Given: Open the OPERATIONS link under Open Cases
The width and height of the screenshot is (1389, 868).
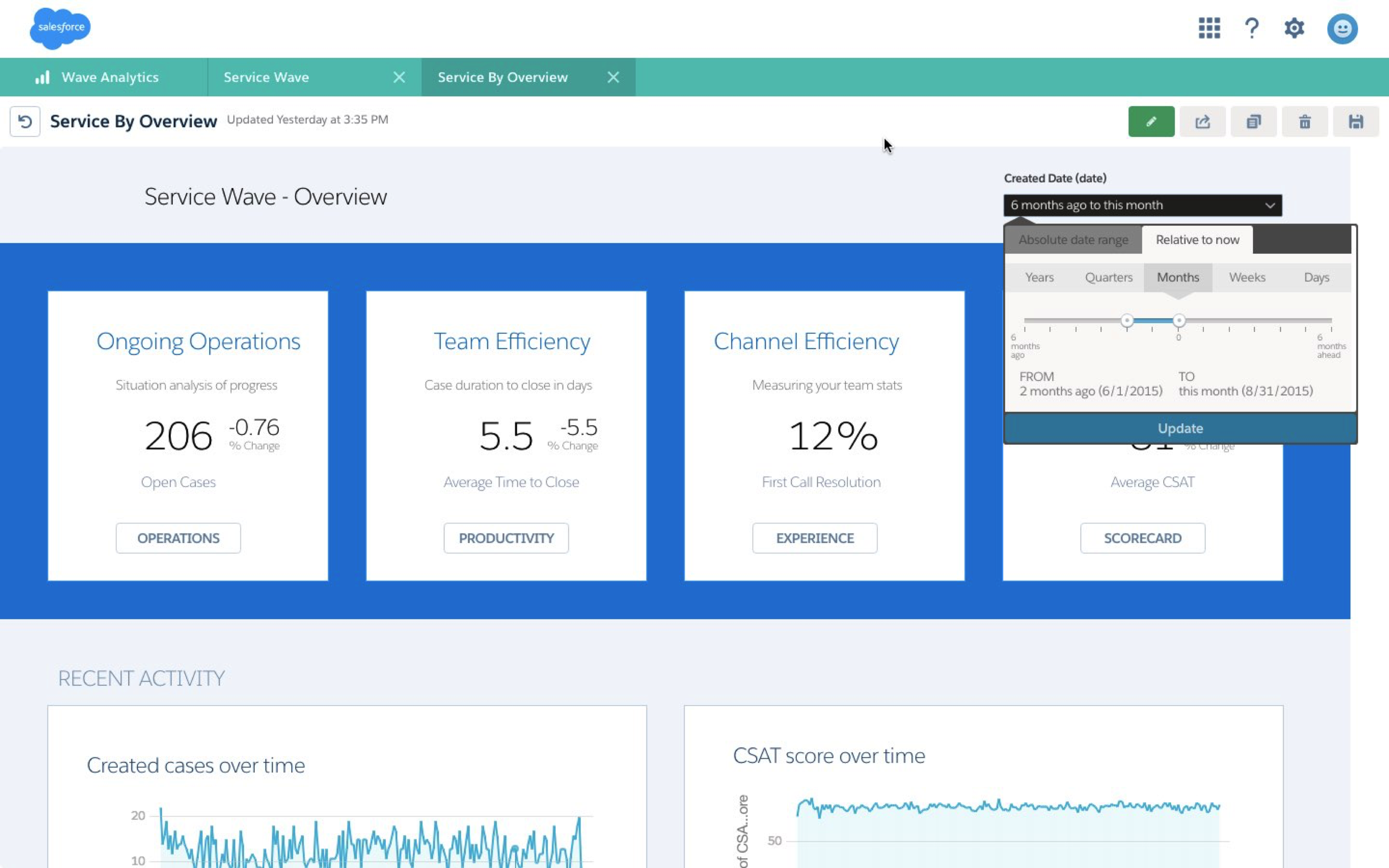Looking at the screenshot, I should pyautogui.click(x=178, y=538).
